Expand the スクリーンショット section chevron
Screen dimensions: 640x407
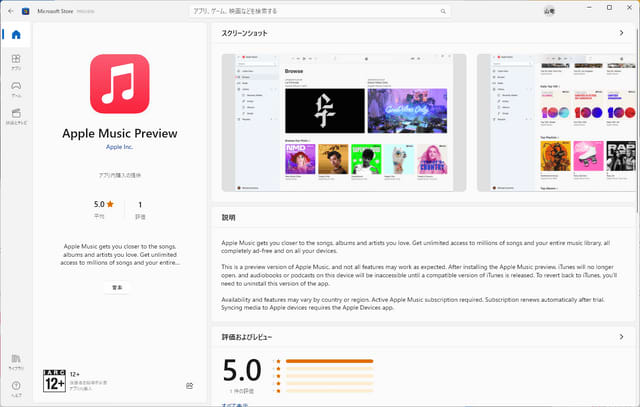621,33
